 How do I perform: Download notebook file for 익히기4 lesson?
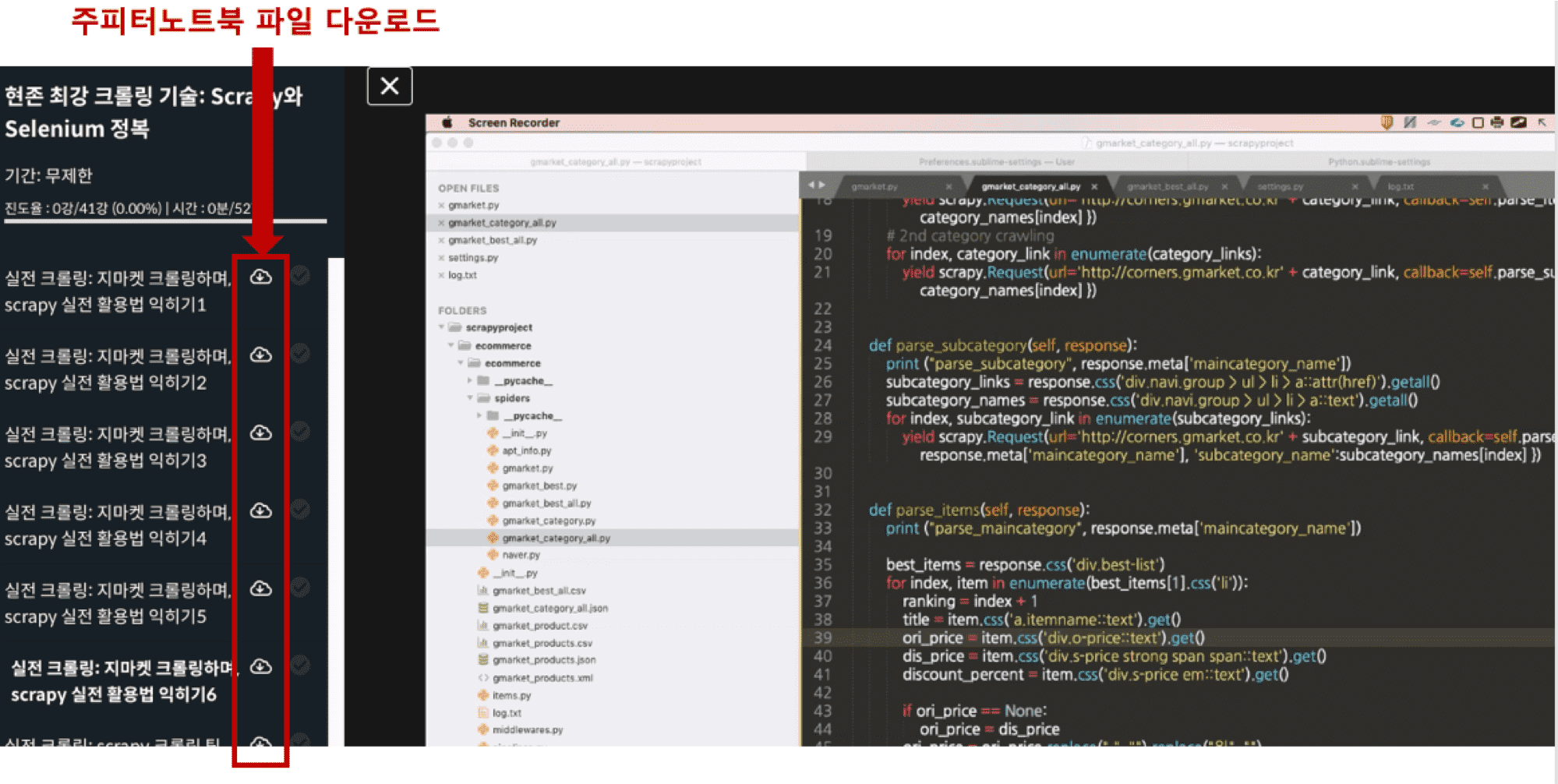[x=260, y=510]
